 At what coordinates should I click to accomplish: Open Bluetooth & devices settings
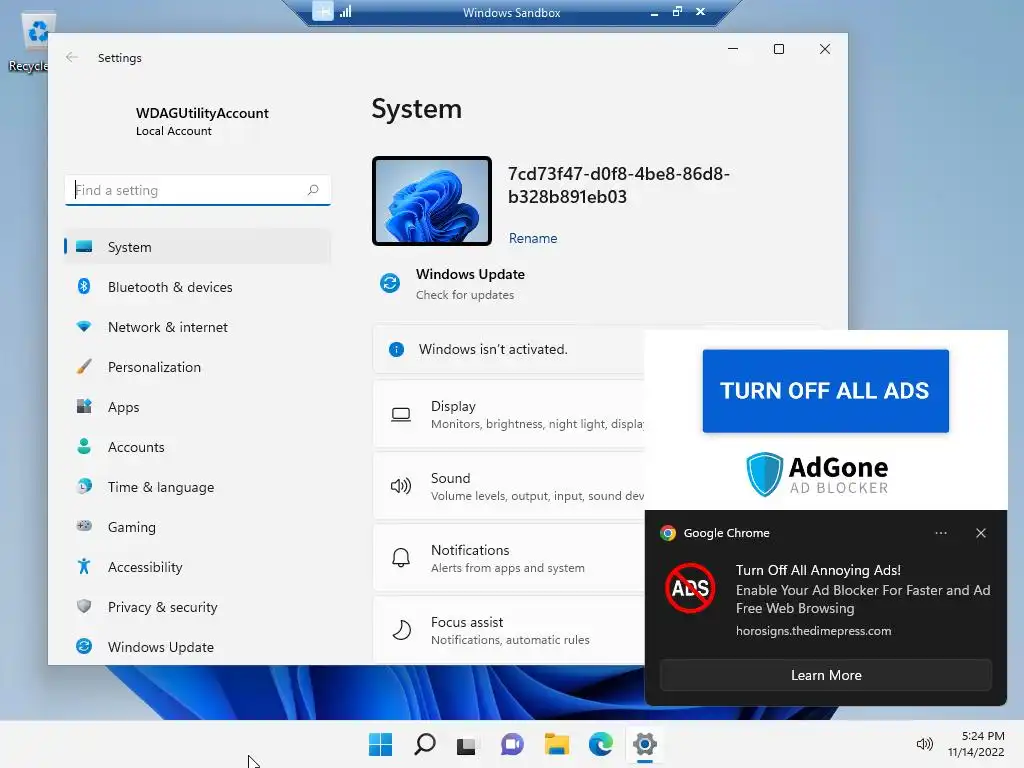(x=197, y=287)
